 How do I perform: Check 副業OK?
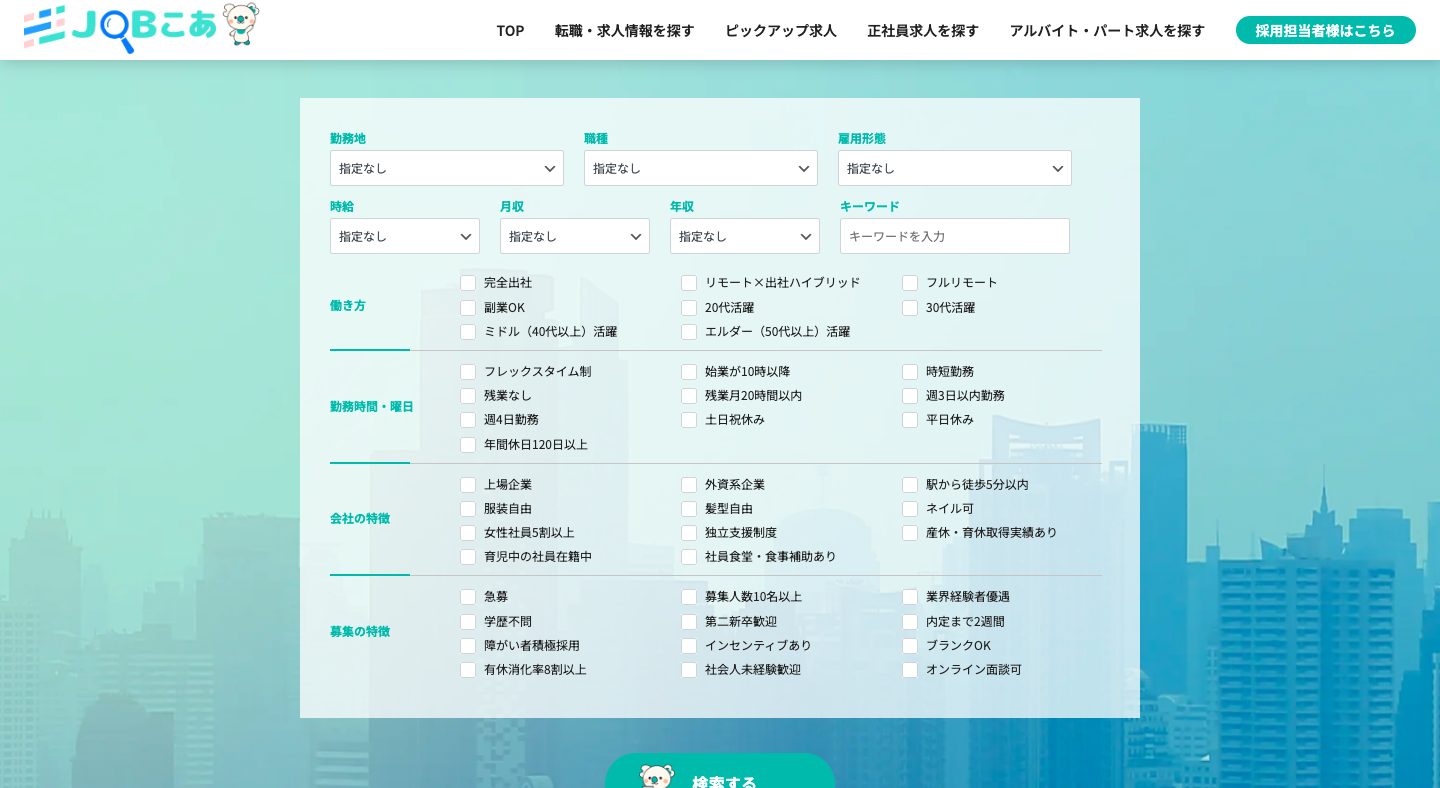(468, 308)
